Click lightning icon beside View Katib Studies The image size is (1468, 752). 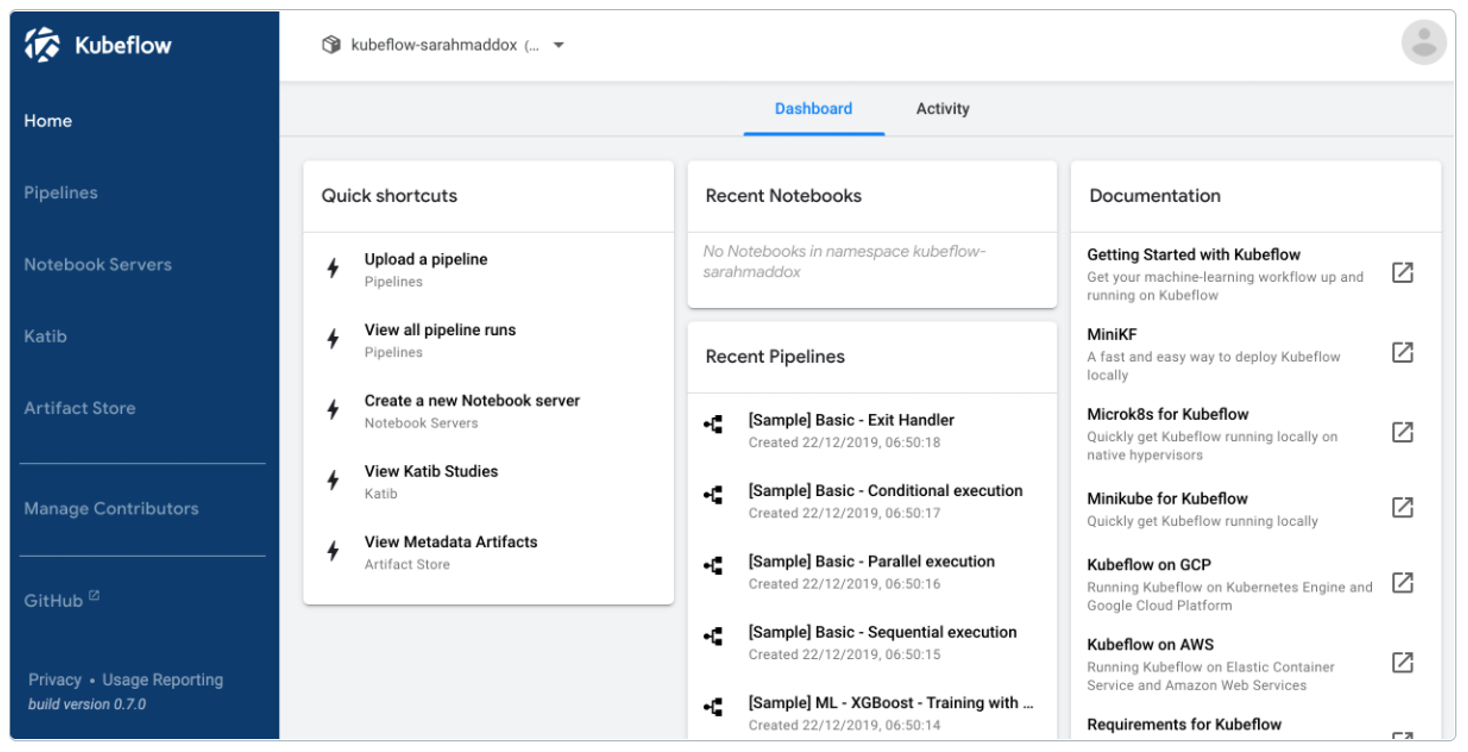pyautogui.click(x=334, y=480)
